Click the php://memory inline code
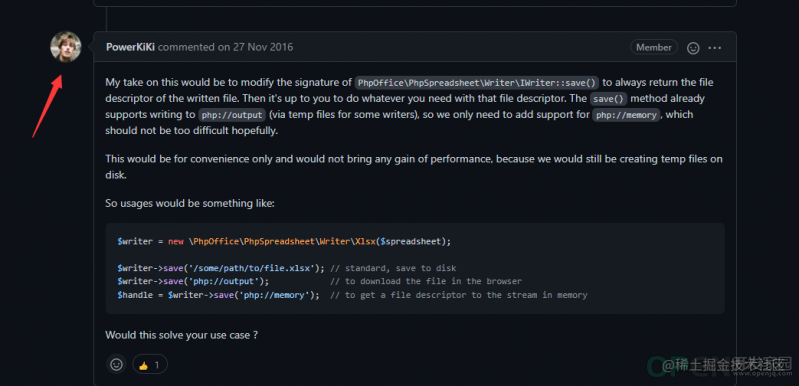 [626, 115]
